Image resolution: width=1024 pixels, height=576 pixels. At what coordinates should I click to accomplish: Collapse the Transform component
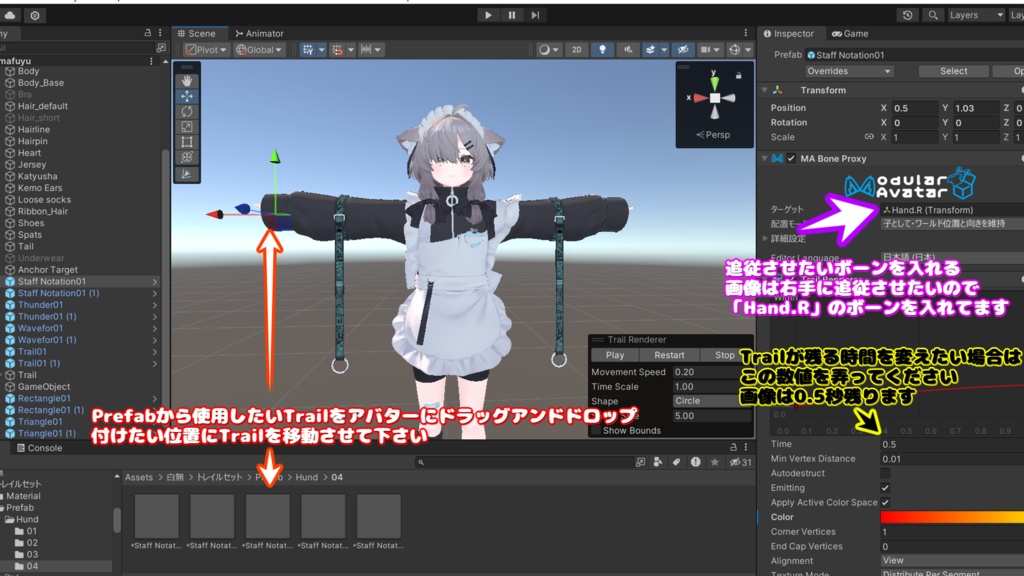tap(765, 90)
